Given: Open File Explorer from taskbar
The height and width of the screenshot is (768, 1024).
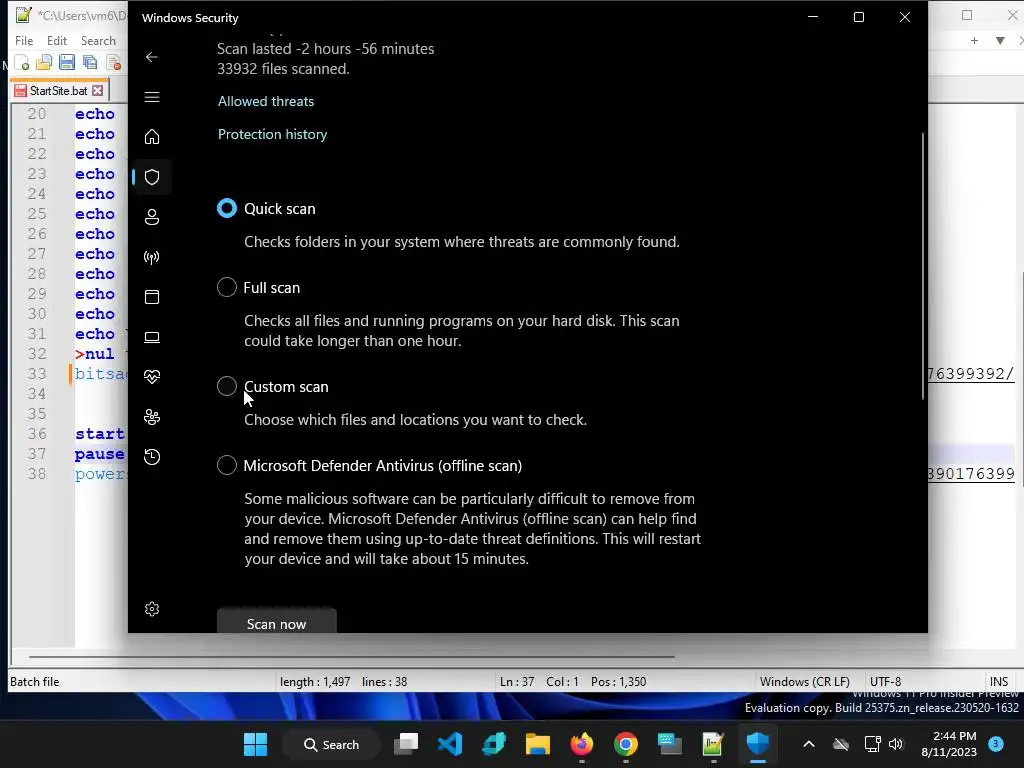Looking at the screenshot, I should 537,744.
